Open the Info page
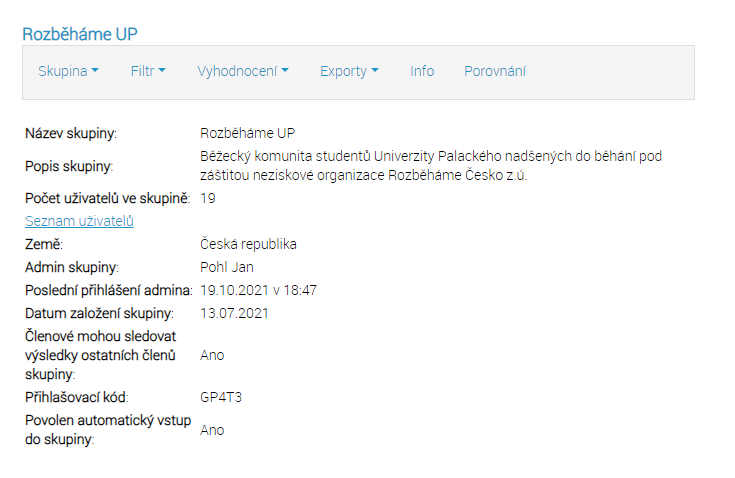The image size is (735, 478). click(x=422, y=71)
